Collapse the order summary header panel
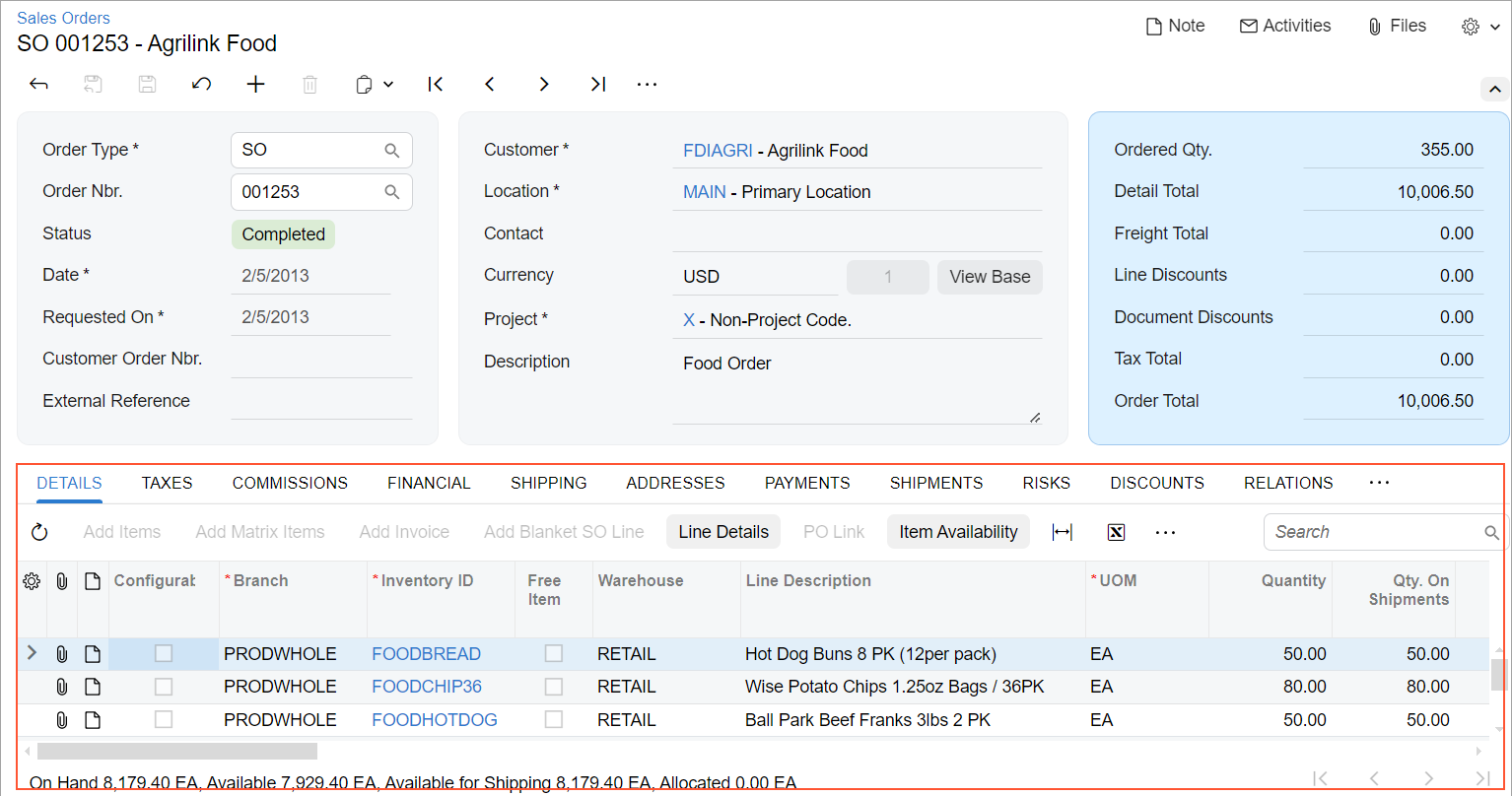The width and height of the screenshot is (1512, 796). 1494,90
